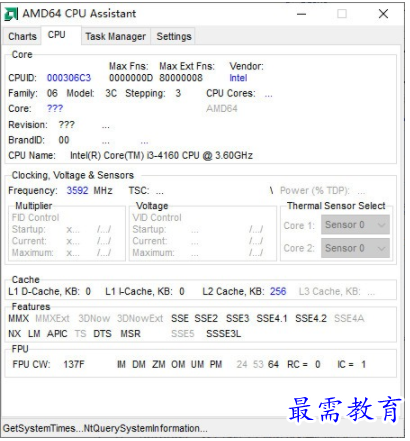Click the Power (% TDP) label

315,190
